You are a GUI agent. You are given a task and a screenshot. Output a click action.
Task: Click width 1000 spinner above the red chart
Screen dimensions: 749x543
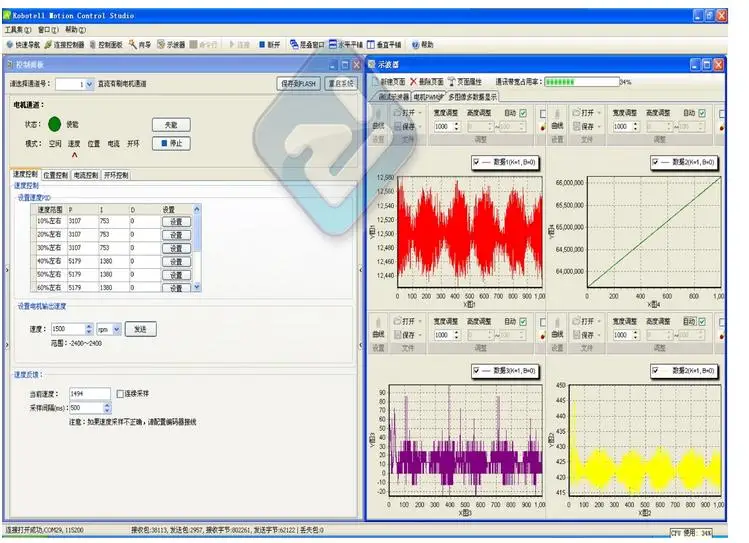[457, 127]
